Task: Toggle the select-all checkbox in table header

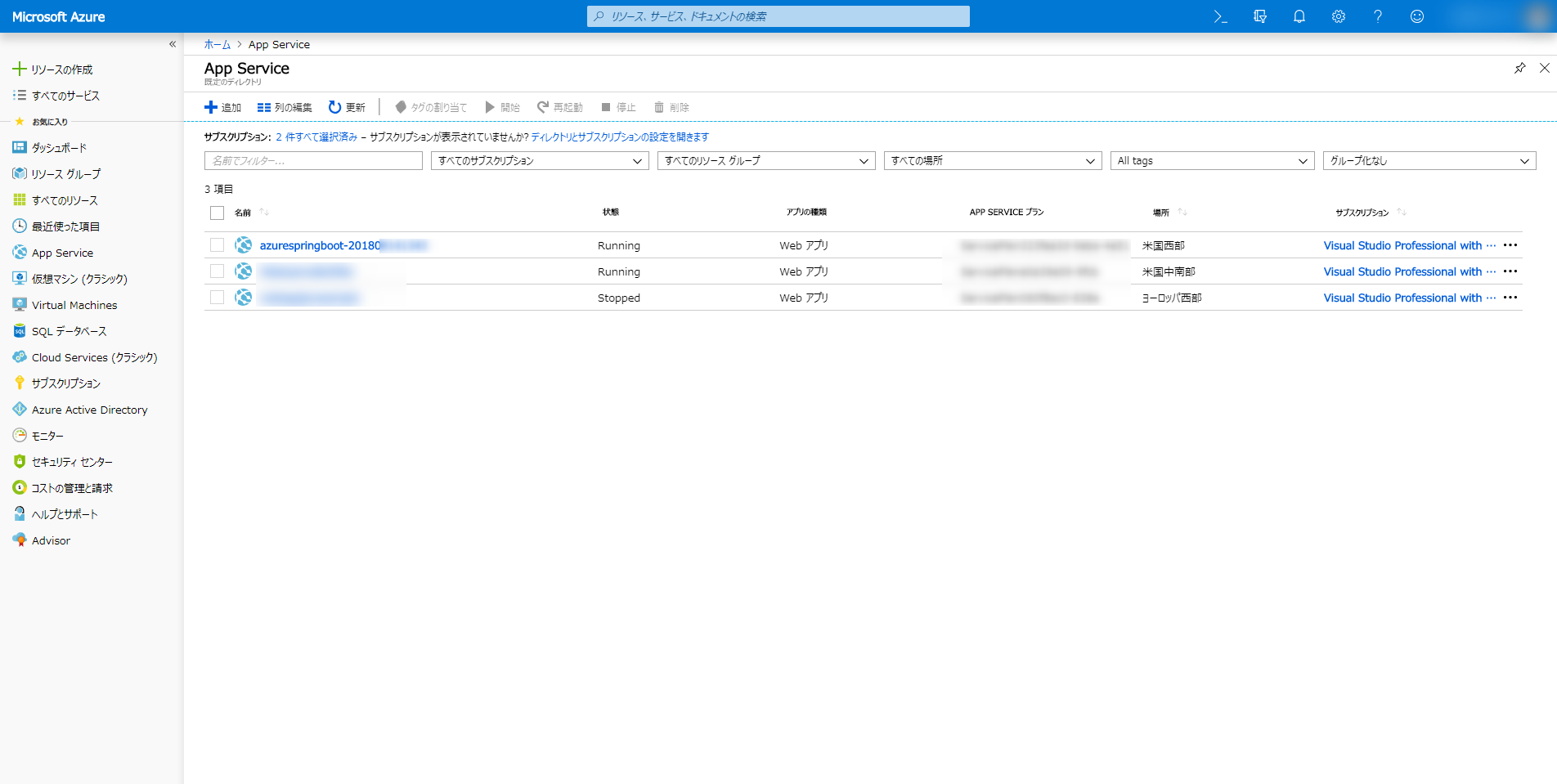Action: tap(217, 213)
